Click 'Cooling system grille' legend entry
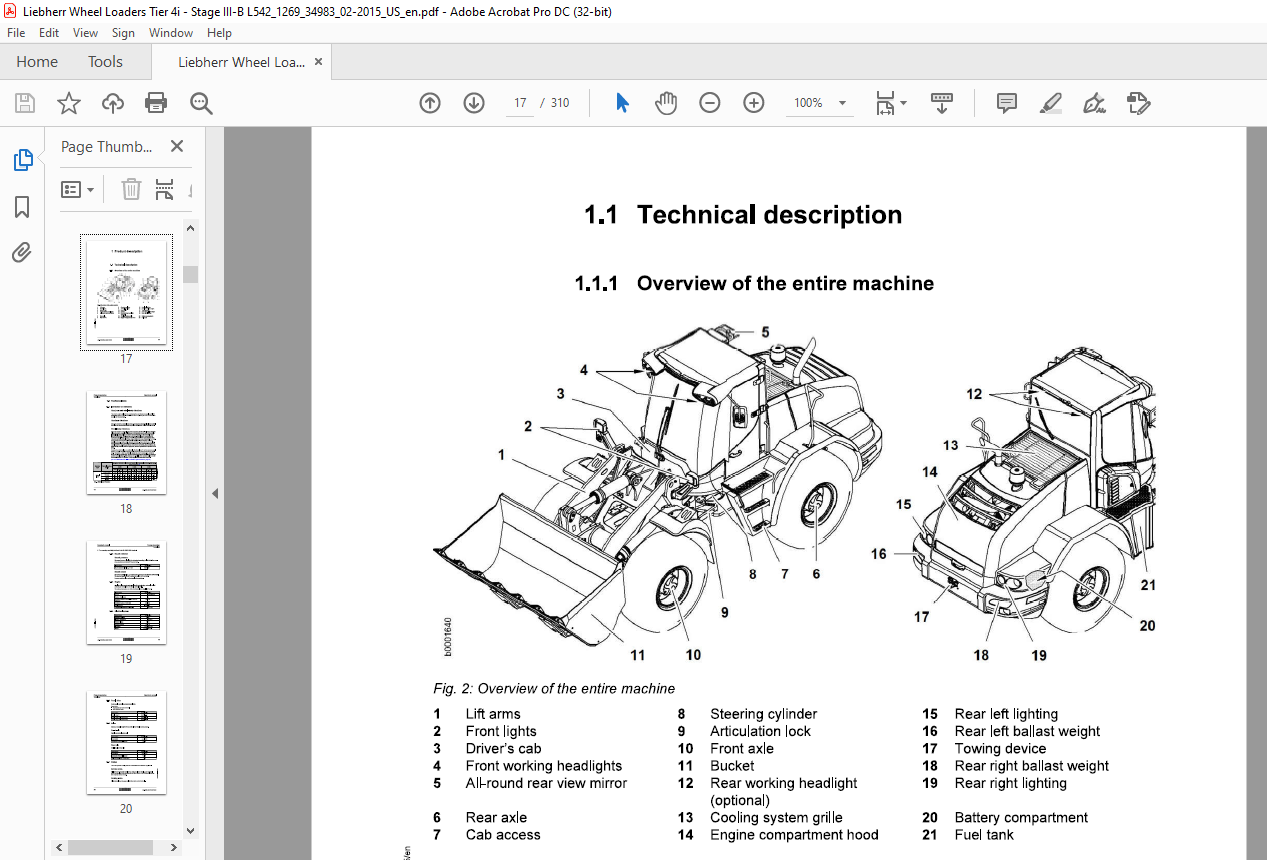Screen dimensions: 1267x860 tap(776, 817)
